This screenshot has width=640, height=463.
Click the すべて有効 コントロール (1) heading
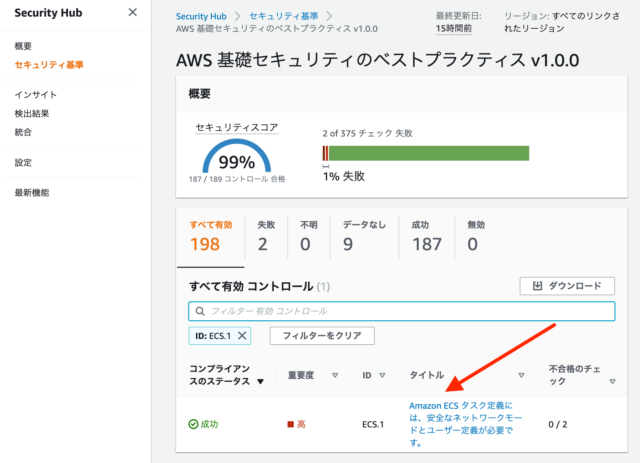pyautogui.click(x=259, y=286)
